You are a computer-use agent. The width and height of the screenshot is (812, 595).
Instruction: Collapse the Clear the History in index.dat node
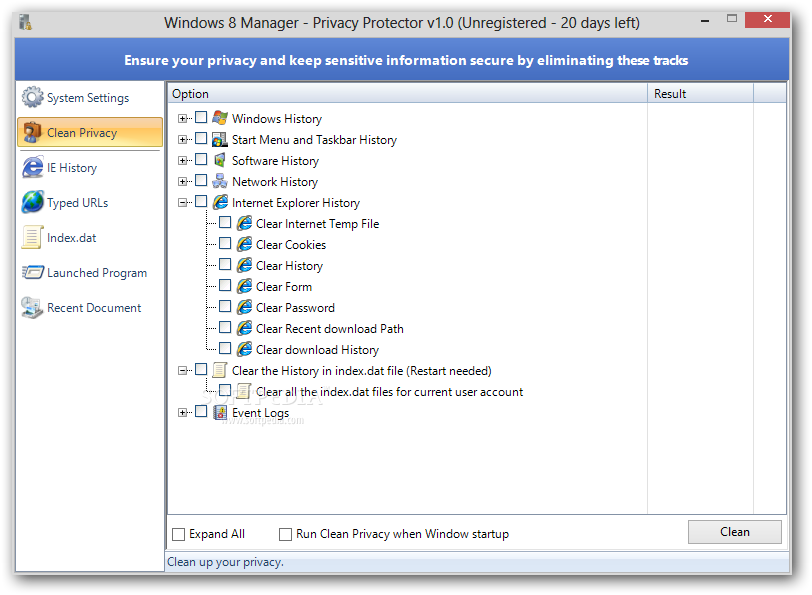tap(182, 370)
